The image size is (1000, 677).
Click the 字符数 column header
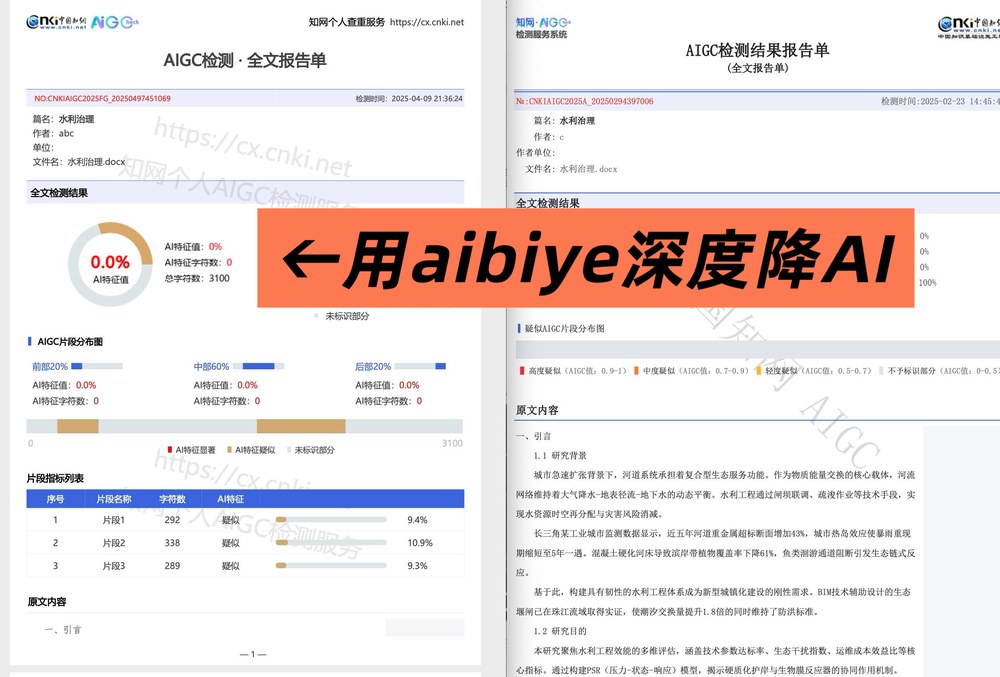tap(172, 499)
